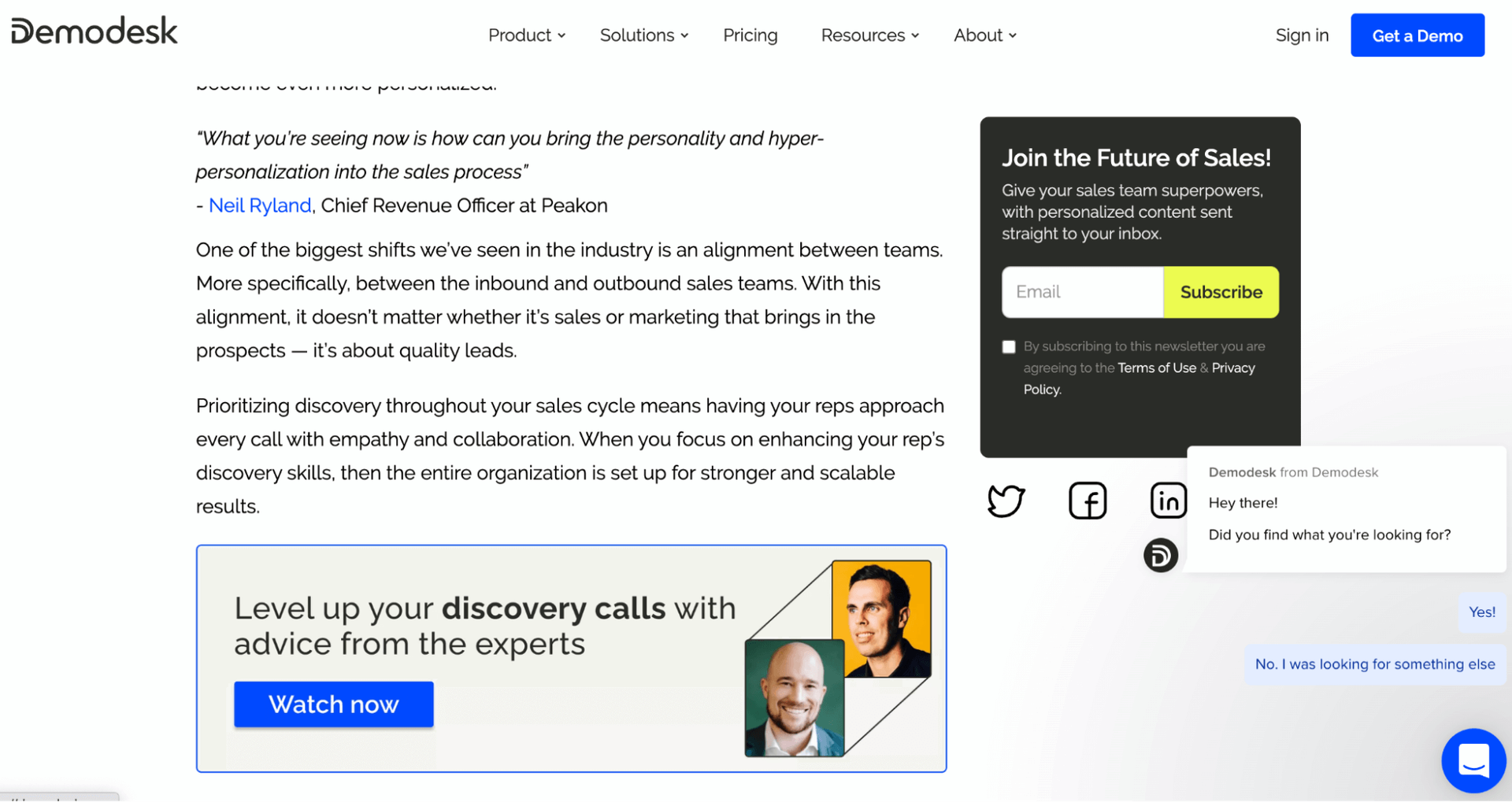Expand the Solutions dropdown menu
The image size is (1512, 802).
tap(643, 35)
